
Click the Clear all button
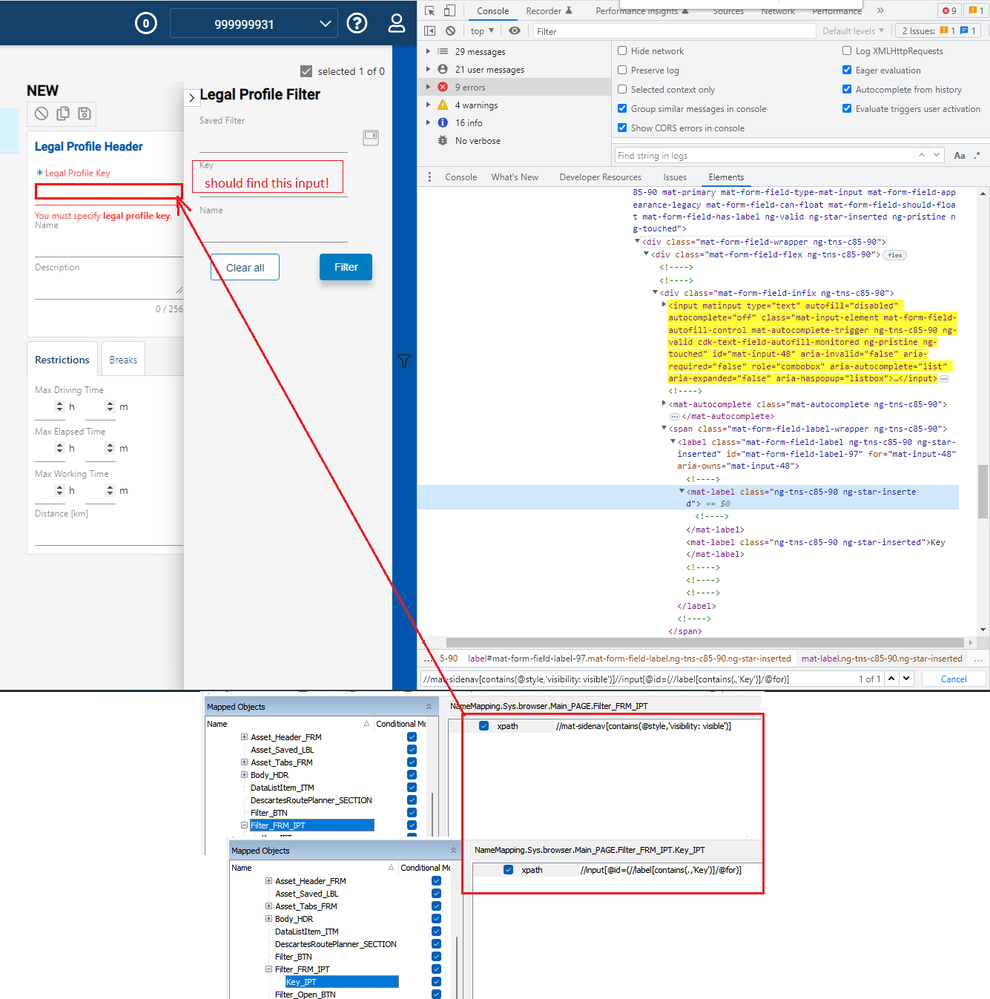245,268
